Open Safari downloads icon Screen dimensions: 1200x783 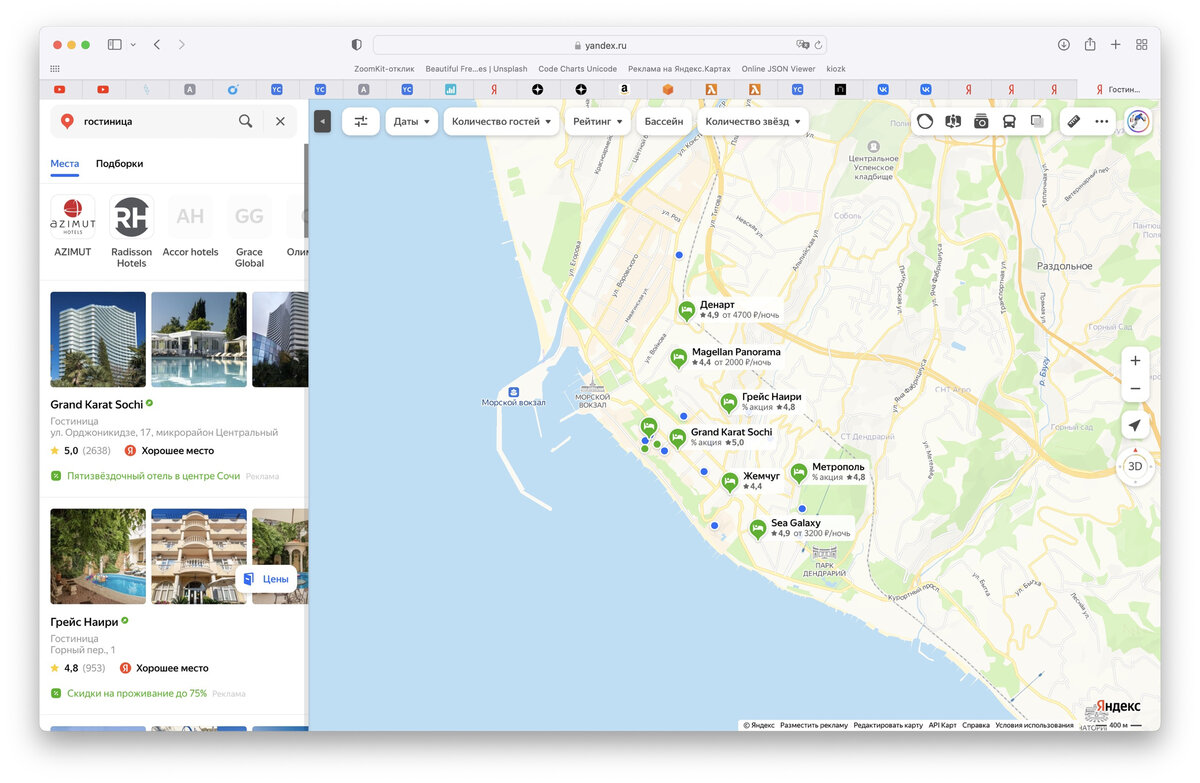[1063, 45]
